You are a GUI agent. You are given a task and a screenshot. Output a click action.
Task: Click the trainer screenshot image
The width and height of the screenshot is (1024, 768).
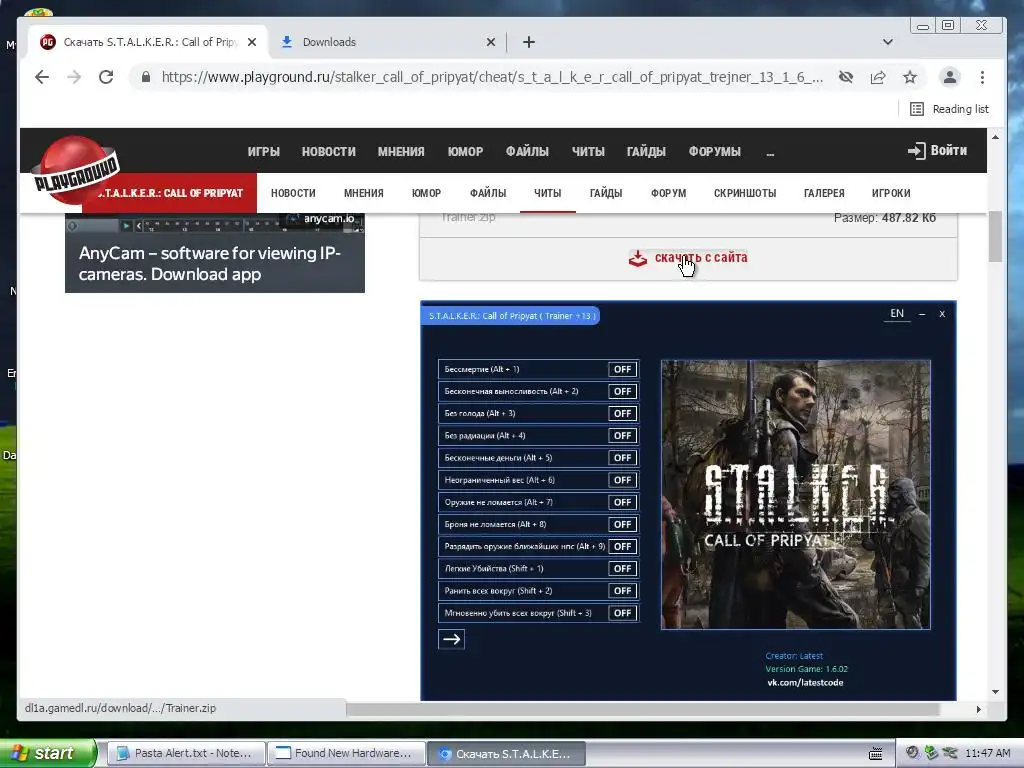click(x=688, y=500)
